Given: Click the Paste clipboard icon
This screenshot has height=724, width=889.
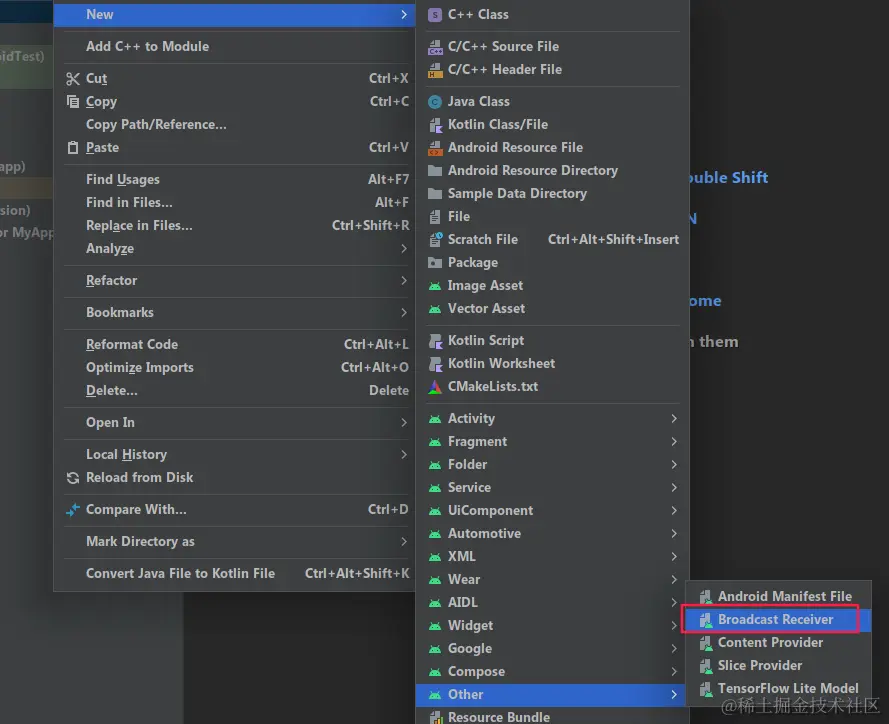Looking at the screenshot, I should point(73,148).
